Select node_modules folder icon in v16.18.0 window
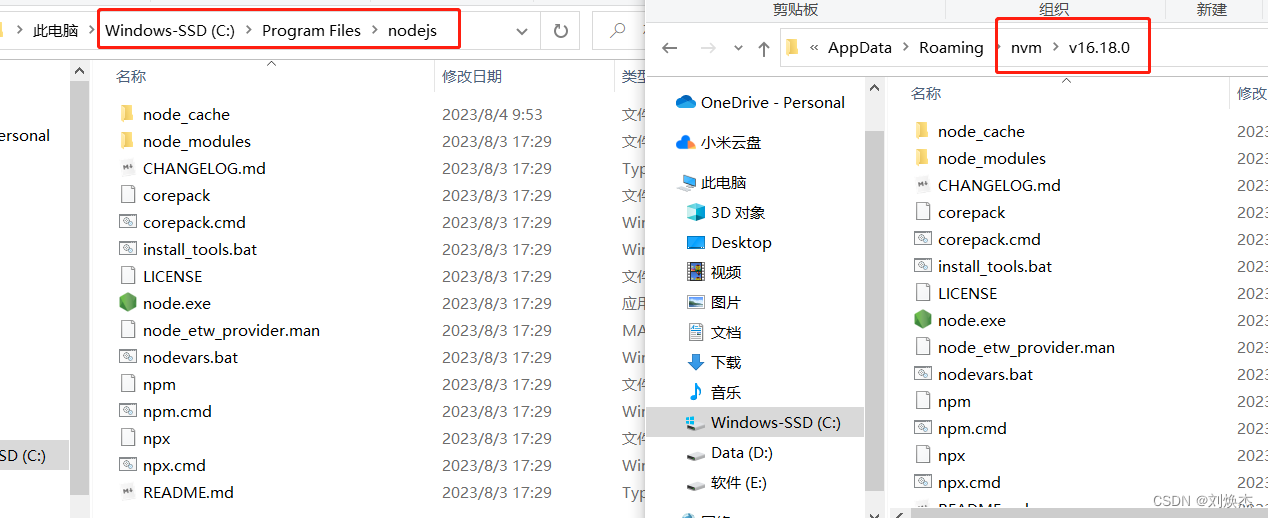The width and height of the screenshot is (1268, 518). coord(922,158)
